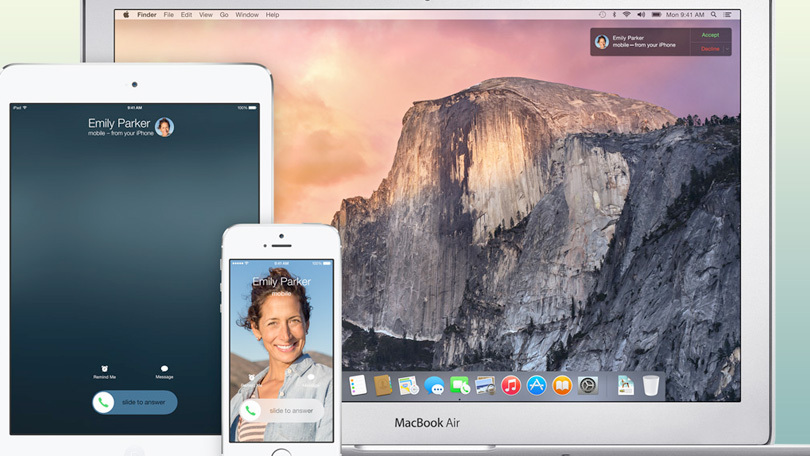Open the File menu
810x456 pixels.
point(169,15)
